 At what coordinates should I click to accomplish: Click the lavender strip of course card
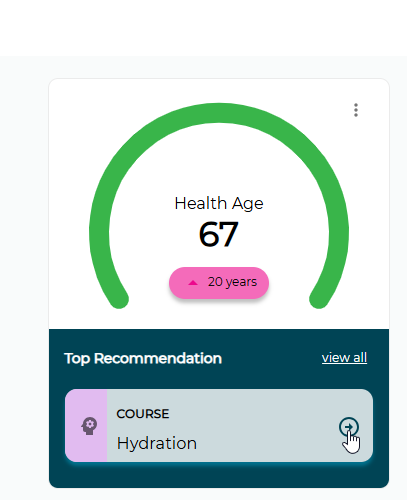[86, 425]
